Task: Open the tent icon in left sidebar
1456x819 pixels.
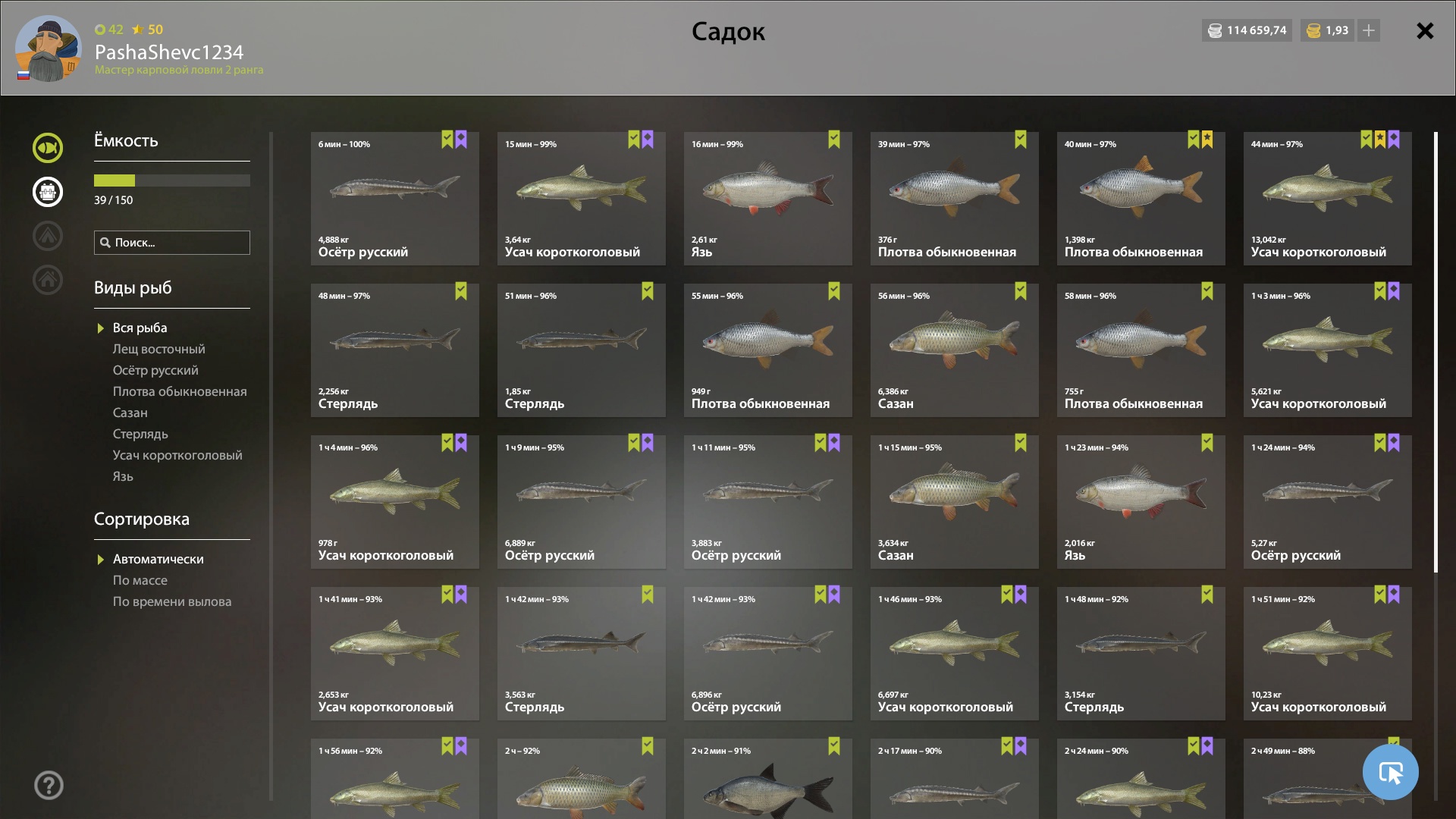Action: pyautogui.click(x=48, y=236)
